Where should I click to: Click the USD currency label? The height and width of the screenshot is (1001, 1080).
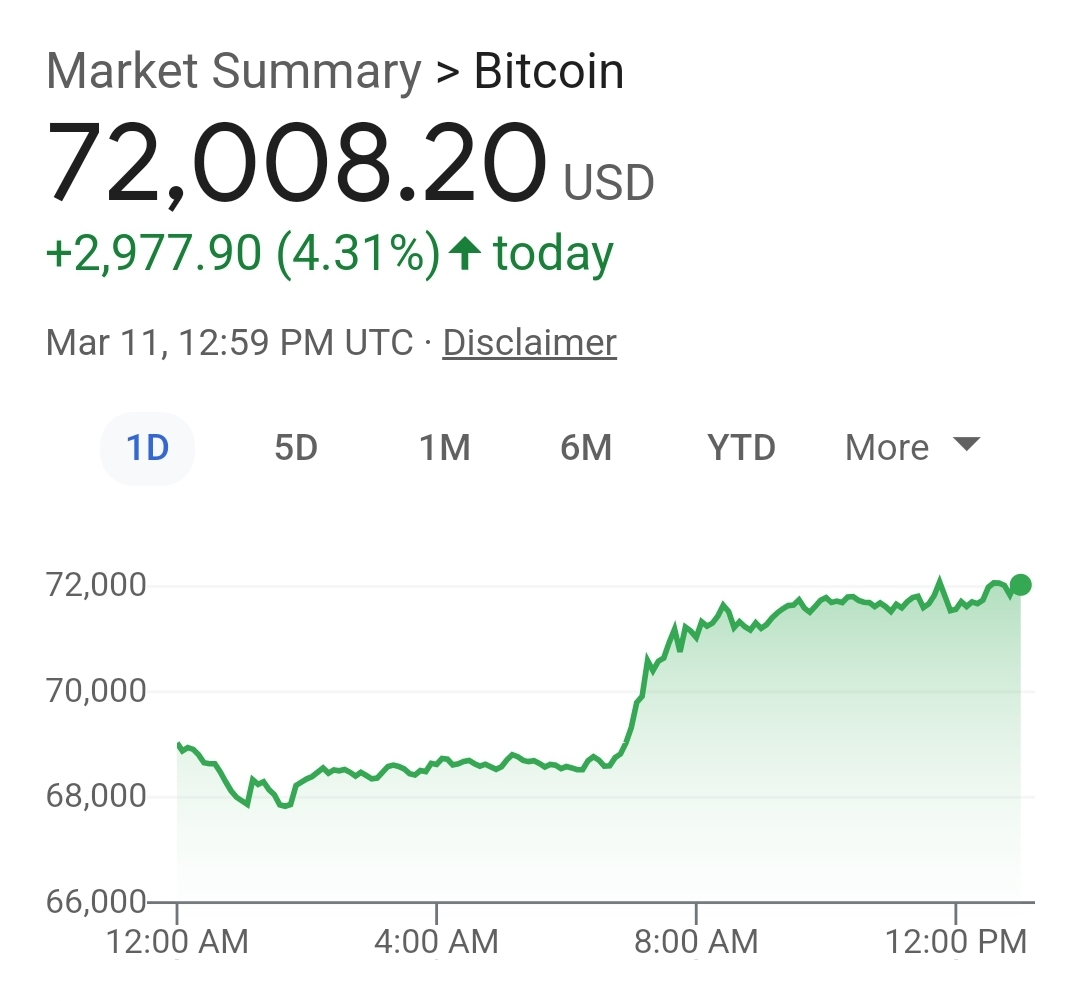pos(609,184)
